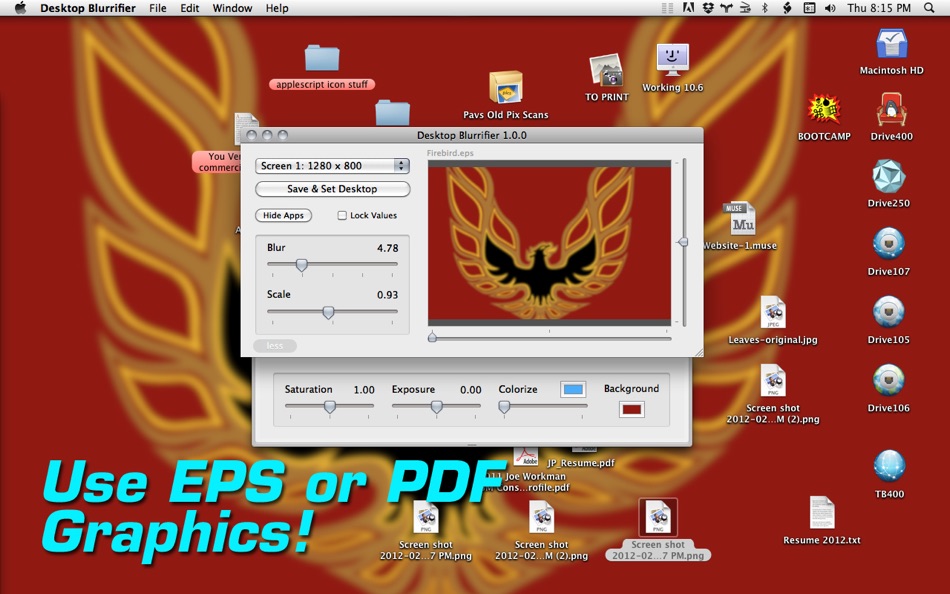Click the vertical slider beside preview

[683, 242]
